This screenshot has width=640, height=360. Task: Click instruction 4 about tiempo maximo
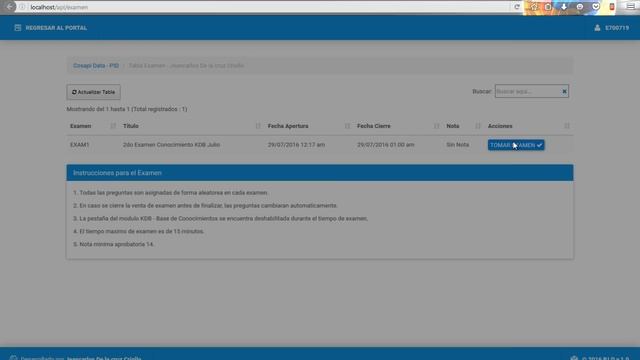tap(138, 231)
